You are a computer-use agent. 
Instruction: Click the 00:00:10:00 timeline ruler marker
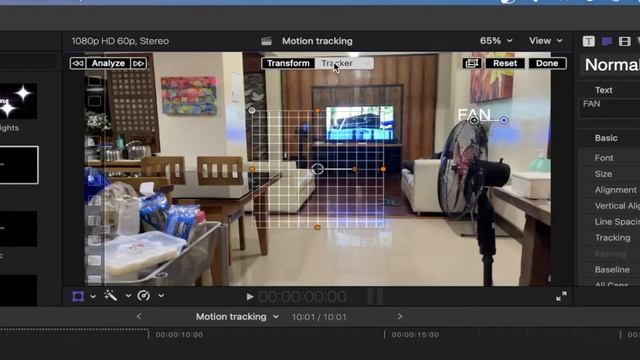point(179,335)
